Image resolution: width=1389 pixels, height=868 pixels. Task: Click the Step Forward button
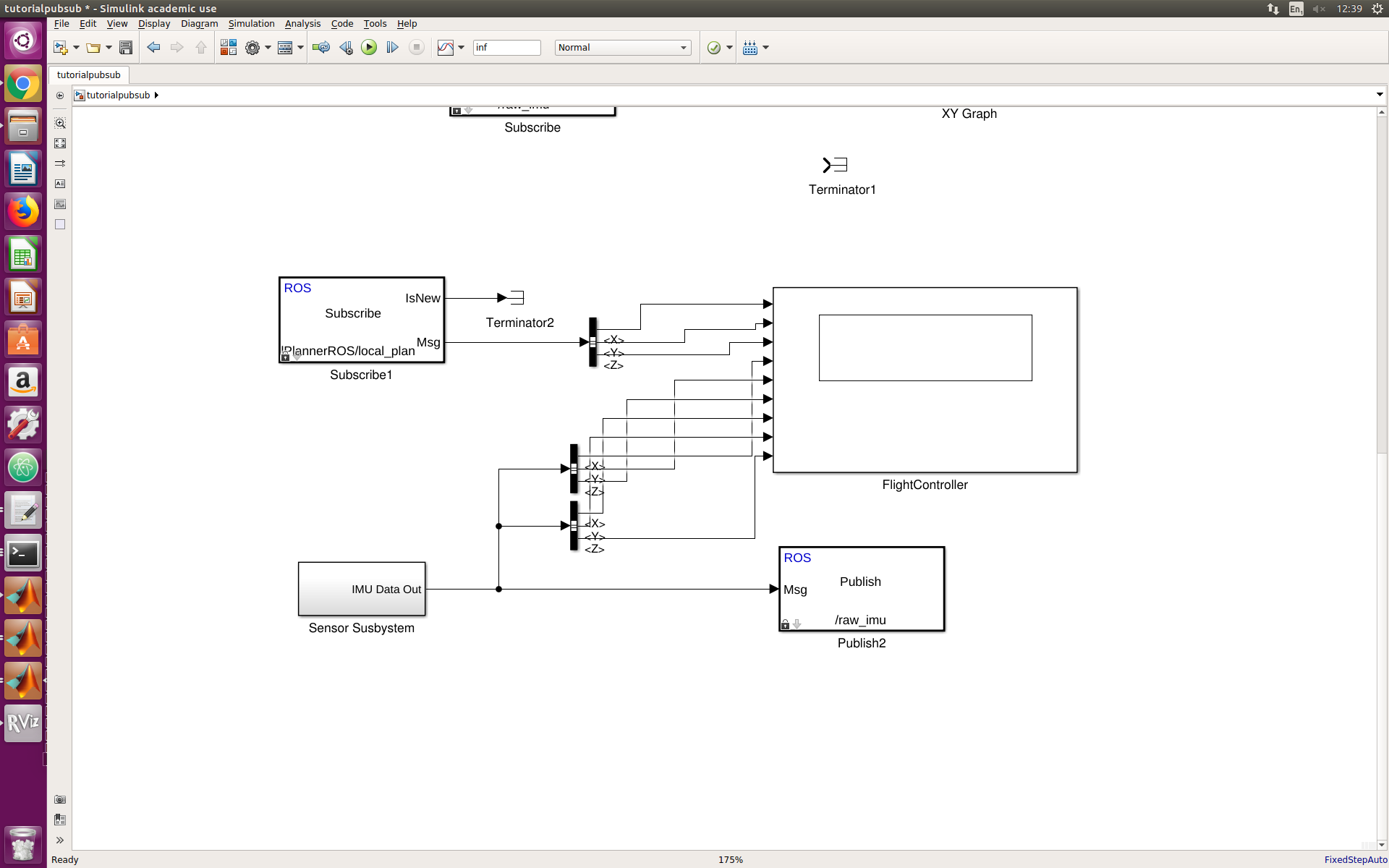[x=393, y=48]
